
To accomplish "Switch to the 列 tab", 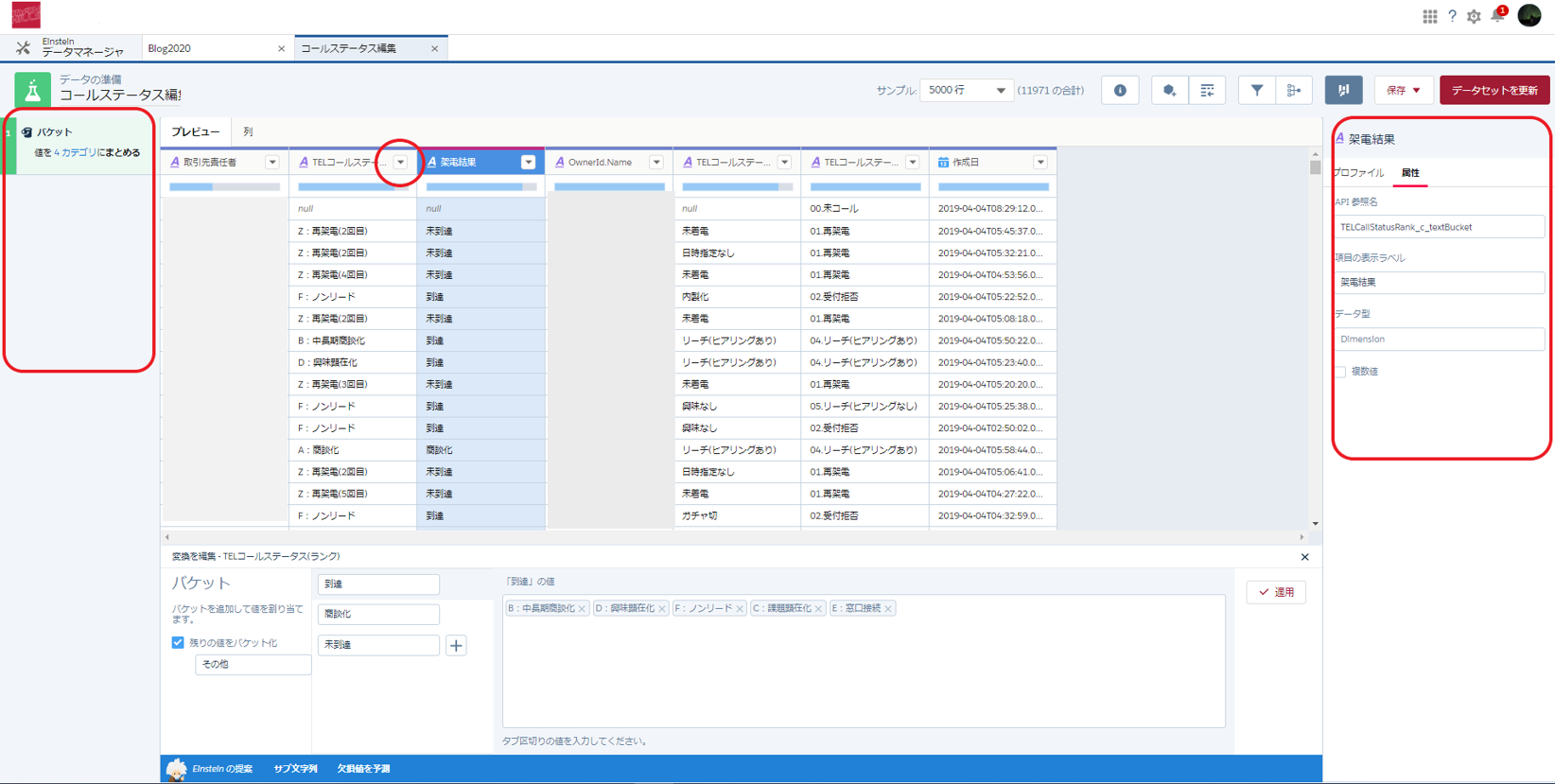I will coord(248,132).
